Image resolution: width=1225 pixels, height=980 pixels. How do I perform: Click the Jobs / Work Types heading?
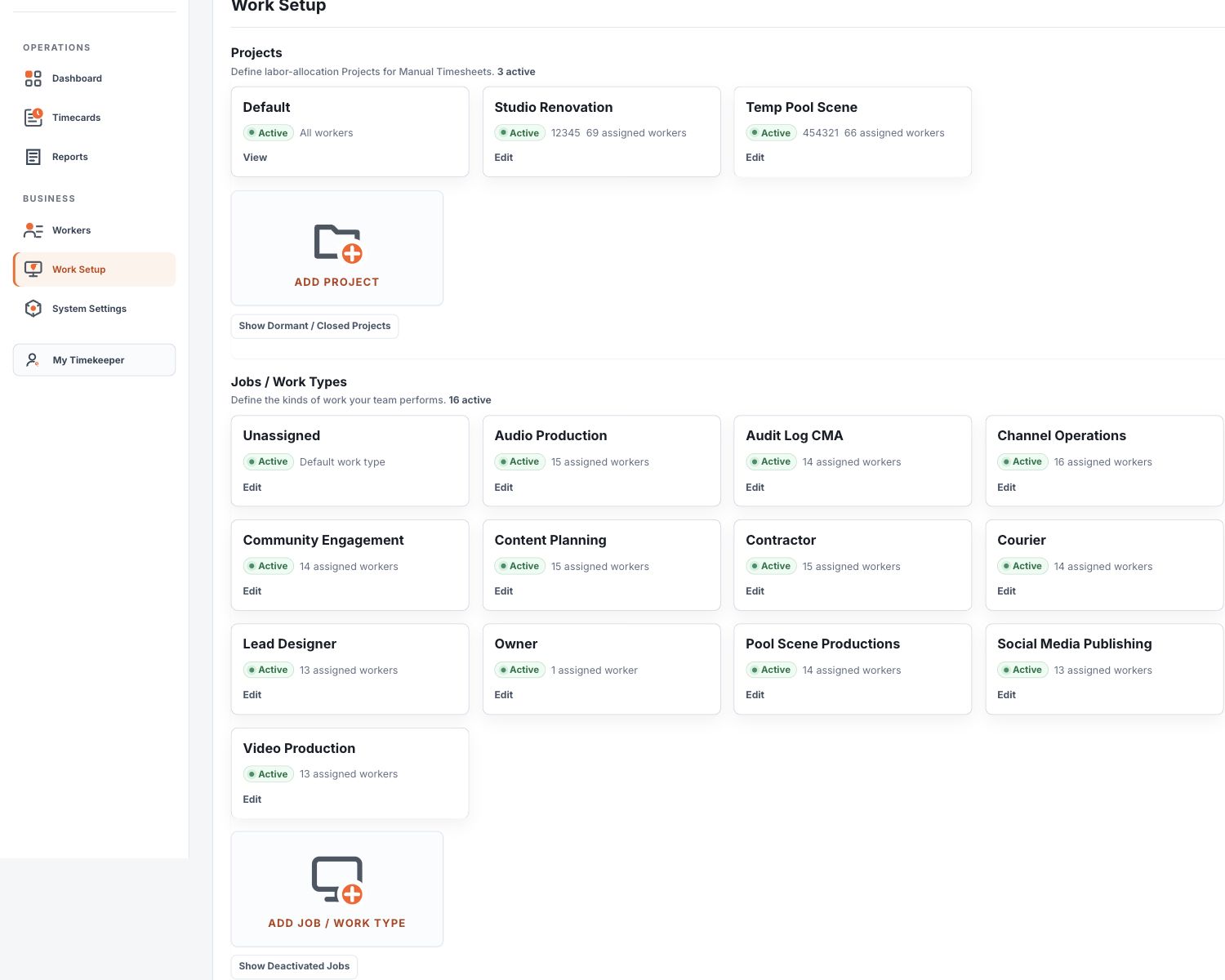pyautogui.click(x=288, y=381)
